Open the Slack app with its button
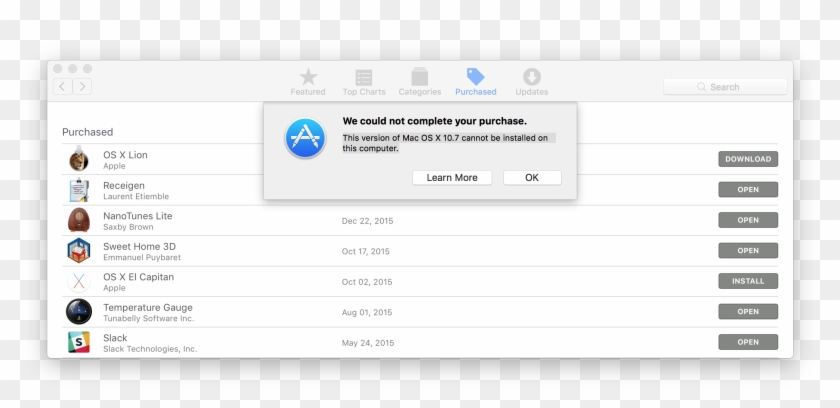Image resolution: width=840 pixels, height=408 pixels. [747, 342]
